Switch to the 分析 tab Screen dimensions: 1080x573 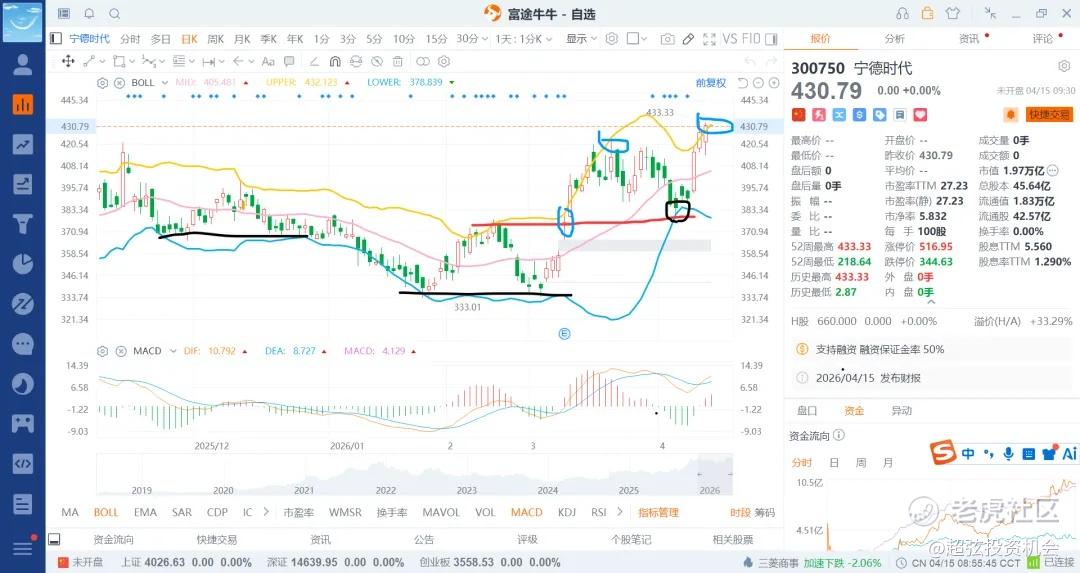895,39
